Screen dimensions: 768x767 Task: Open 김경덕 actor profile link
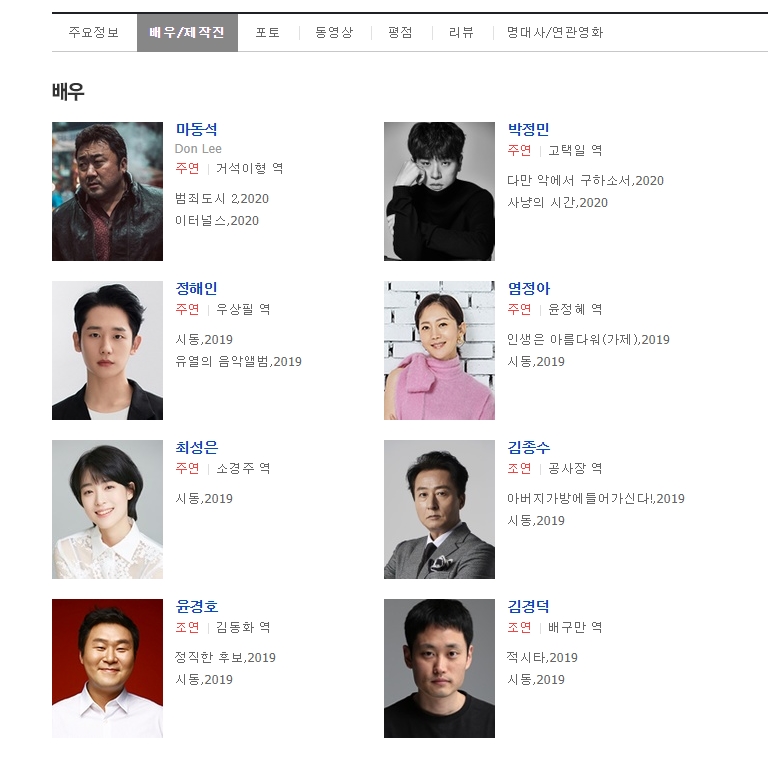pyautogui.click(x=528, y=607)
